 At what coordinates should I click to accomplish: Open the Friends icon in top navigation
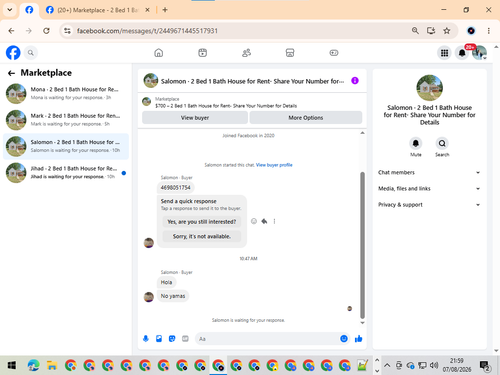(246, 53)
